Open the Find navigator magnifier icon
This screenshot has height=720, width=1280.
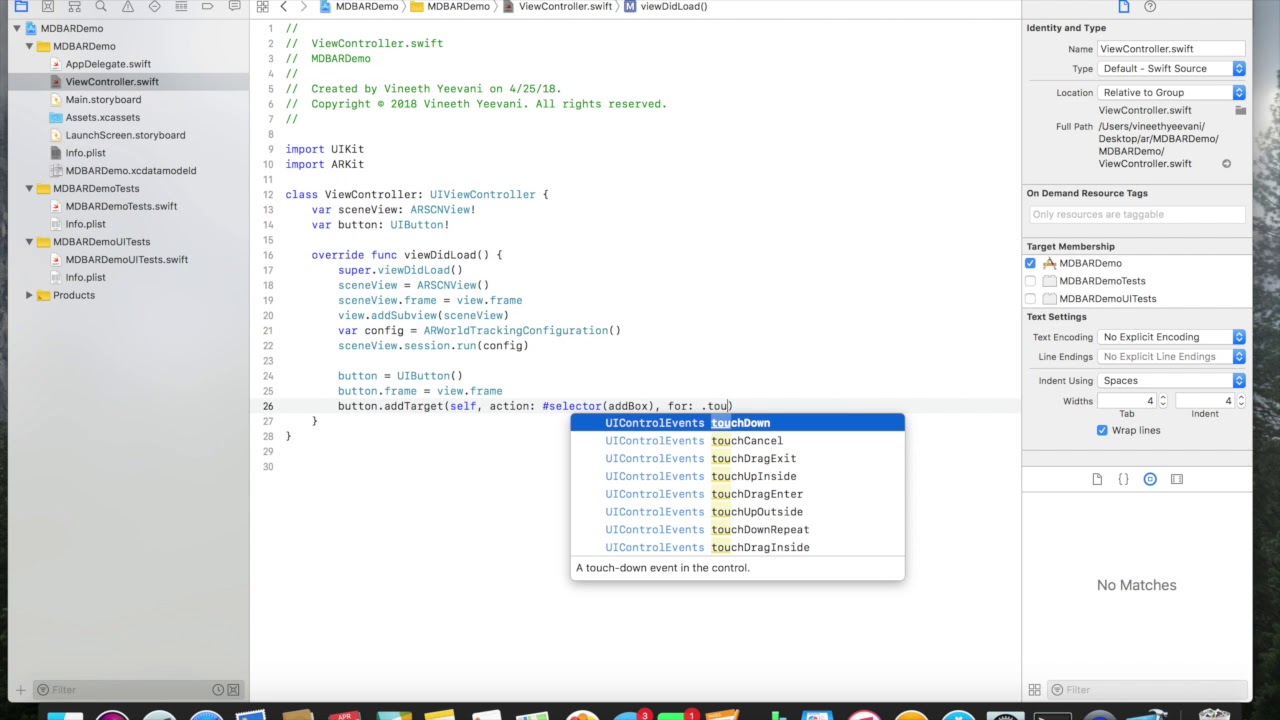101,6
